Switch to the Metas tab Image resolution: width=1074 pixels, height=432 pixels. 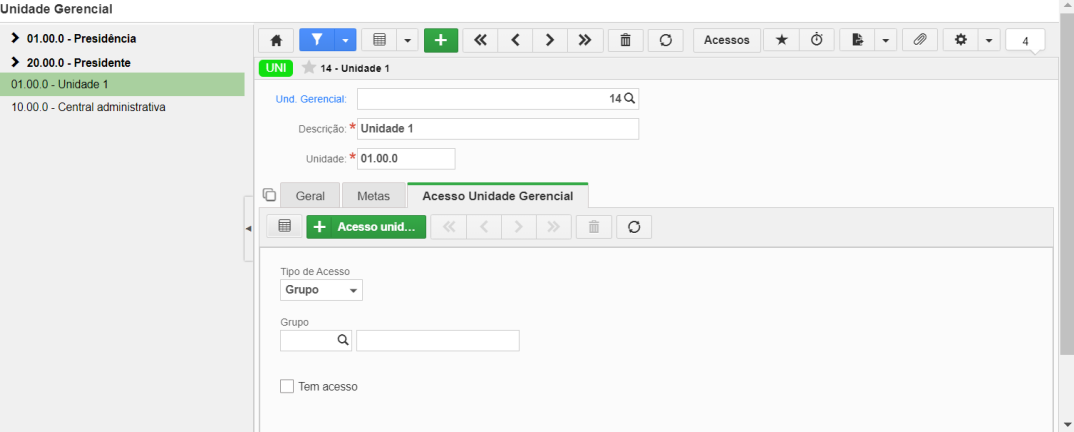tap(373, 196)
